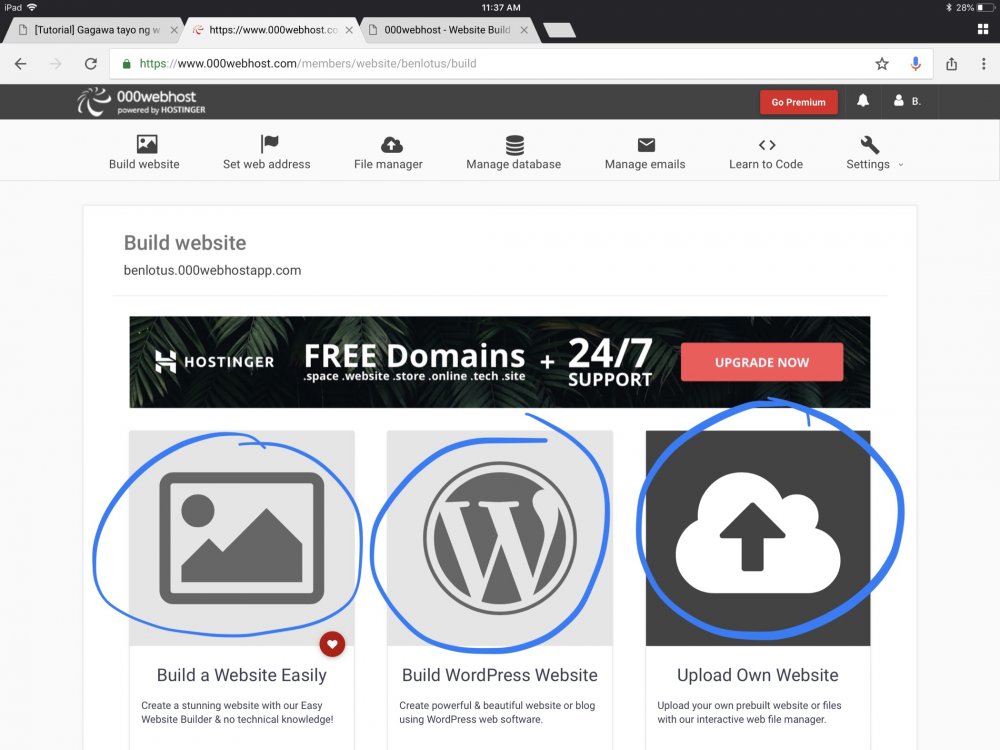The height and width of the screenshot is (750, 1000).
Task: Open Chrome's three-dot menu
Action: 982,64
